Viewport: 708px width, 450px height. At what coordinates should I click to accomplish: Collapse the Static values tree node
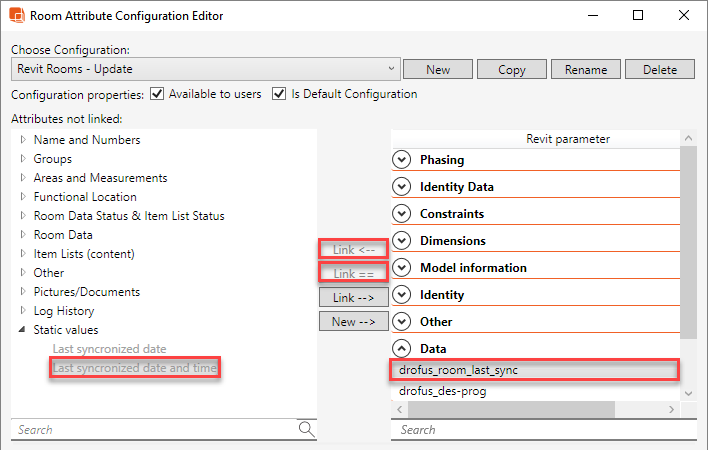[x=23, y=330]
